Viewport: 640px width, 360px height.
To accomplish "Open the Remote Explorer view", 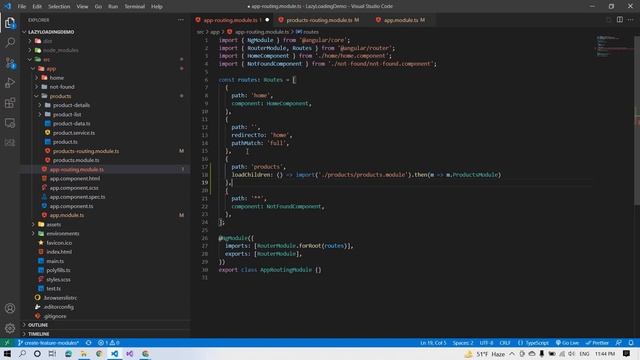I will pos(10,122).
